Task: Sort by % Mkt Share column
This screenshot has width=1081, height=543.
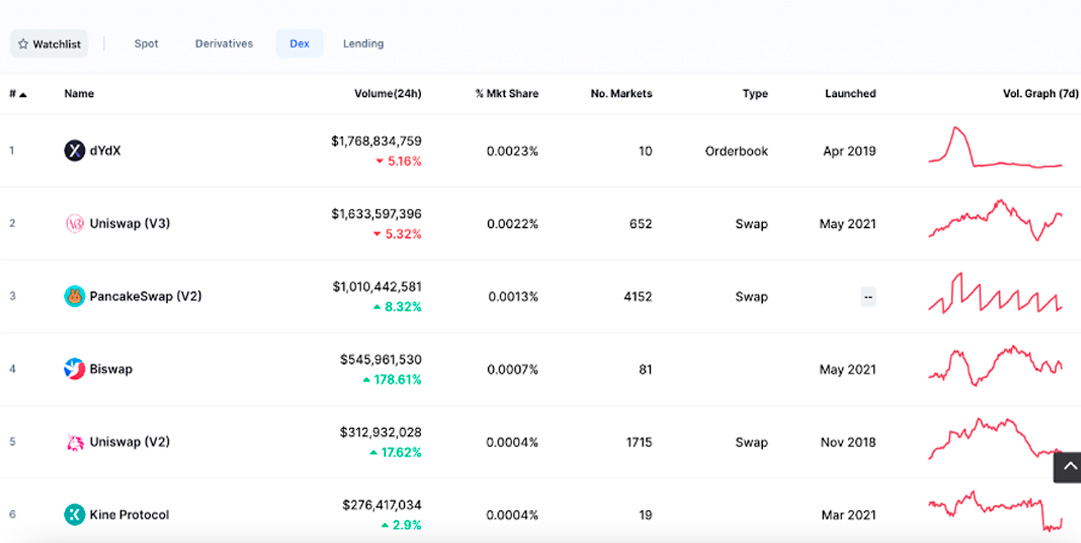Action: point(507,94)
